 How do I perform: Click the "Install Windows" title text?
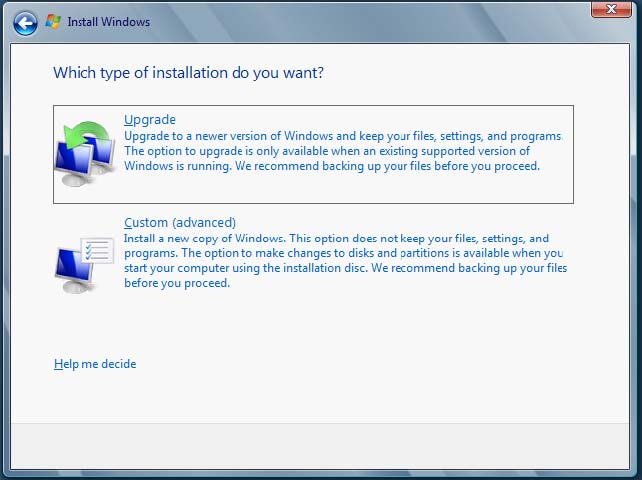108,21
